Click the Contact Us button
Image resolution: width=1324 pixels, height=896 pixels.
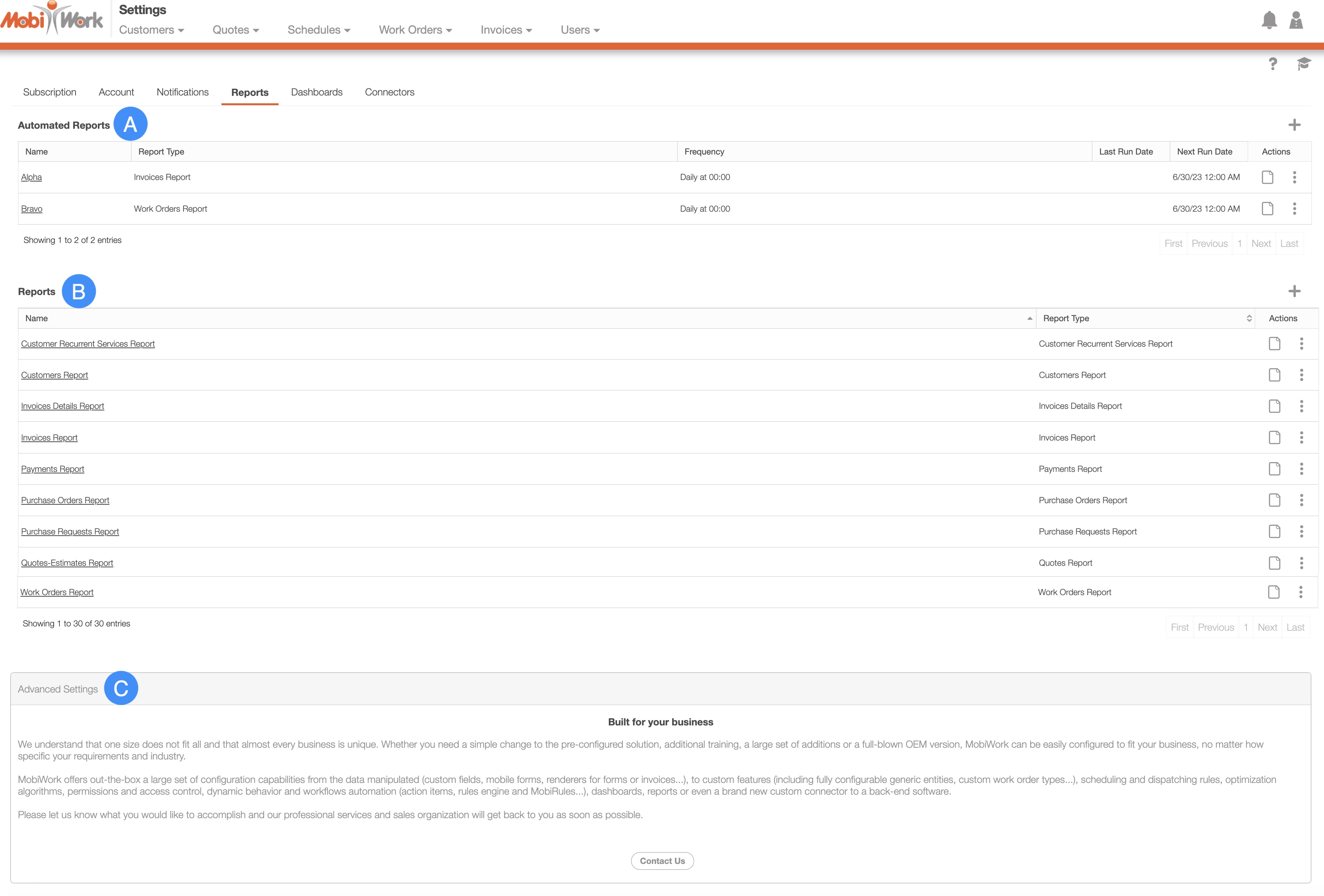pos(662,861)
